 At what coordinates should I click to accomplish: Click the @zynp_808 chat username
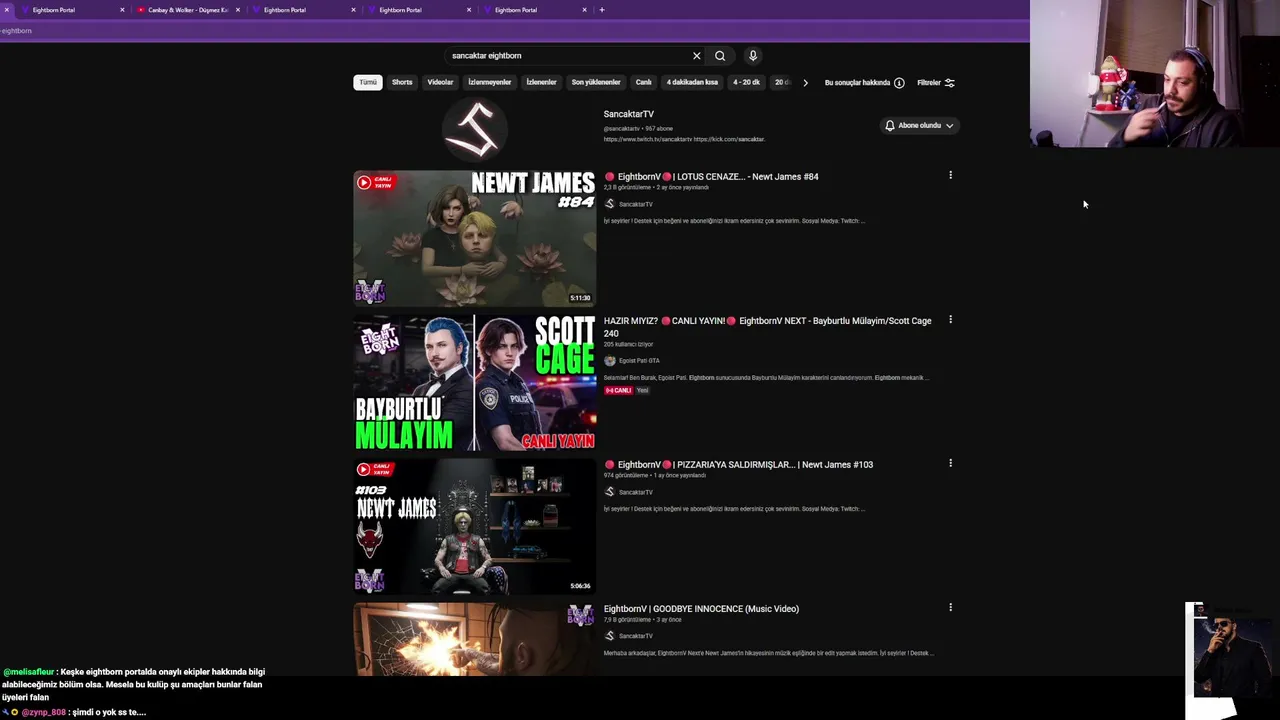[43, 712]
